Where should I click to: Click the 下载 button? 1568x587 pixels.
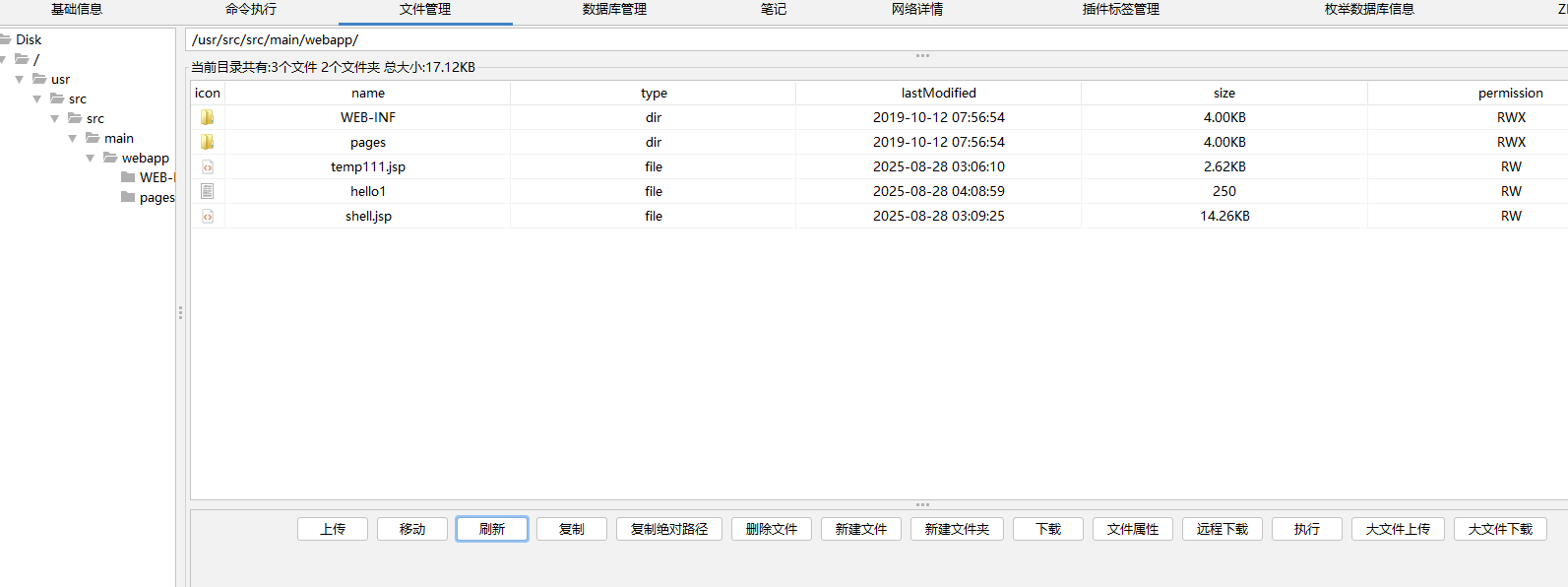(x=1048, y=529)
